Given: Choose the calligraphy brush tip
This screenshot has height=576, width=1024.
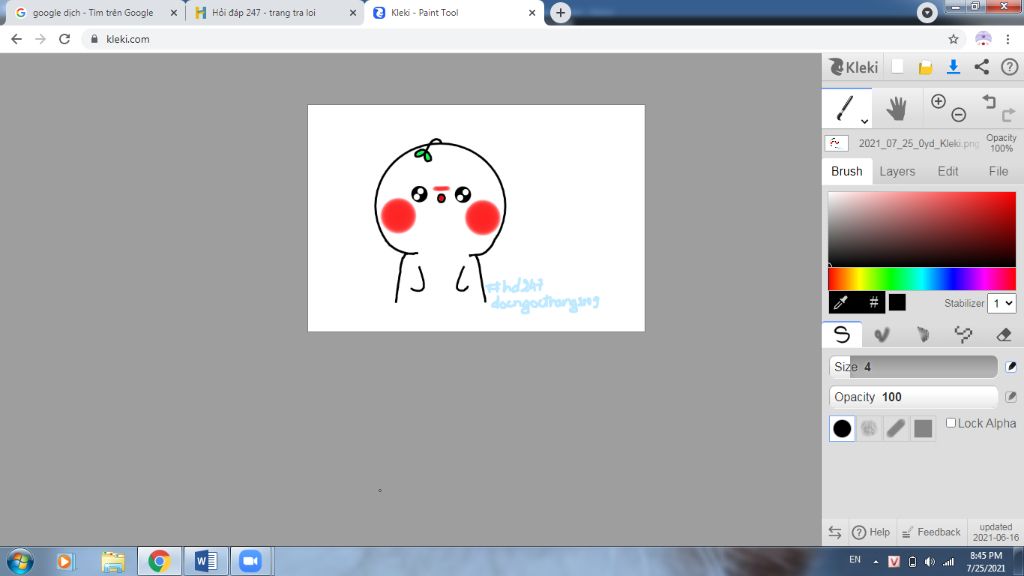Looking at the screenshot, I should [896, 428].
